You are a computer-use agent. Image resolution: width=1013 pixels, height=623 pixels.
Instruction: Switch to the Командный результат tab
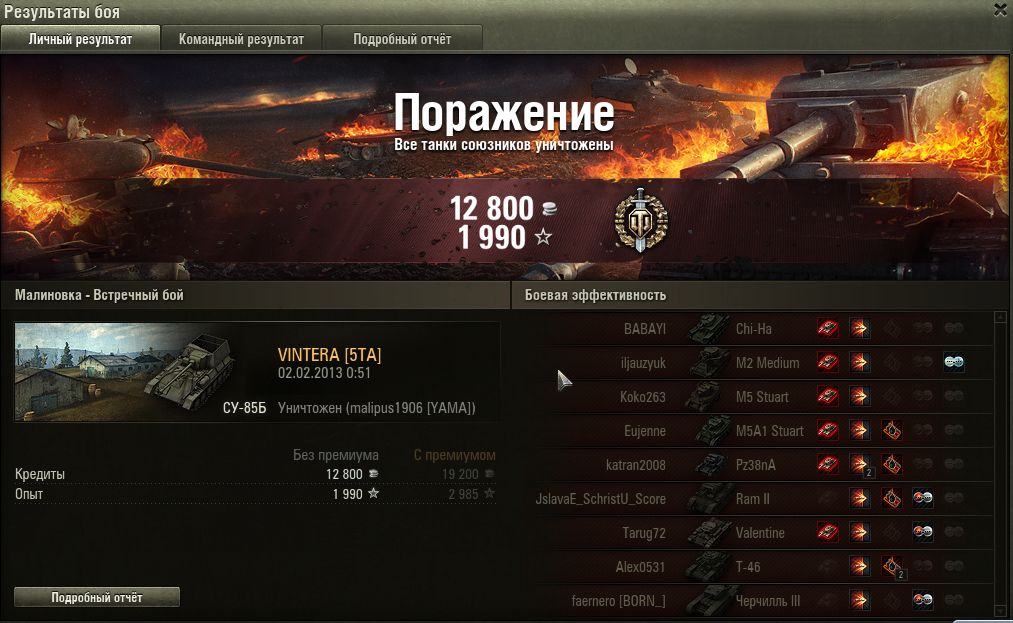pyautogui.click(x=241, y=39)
